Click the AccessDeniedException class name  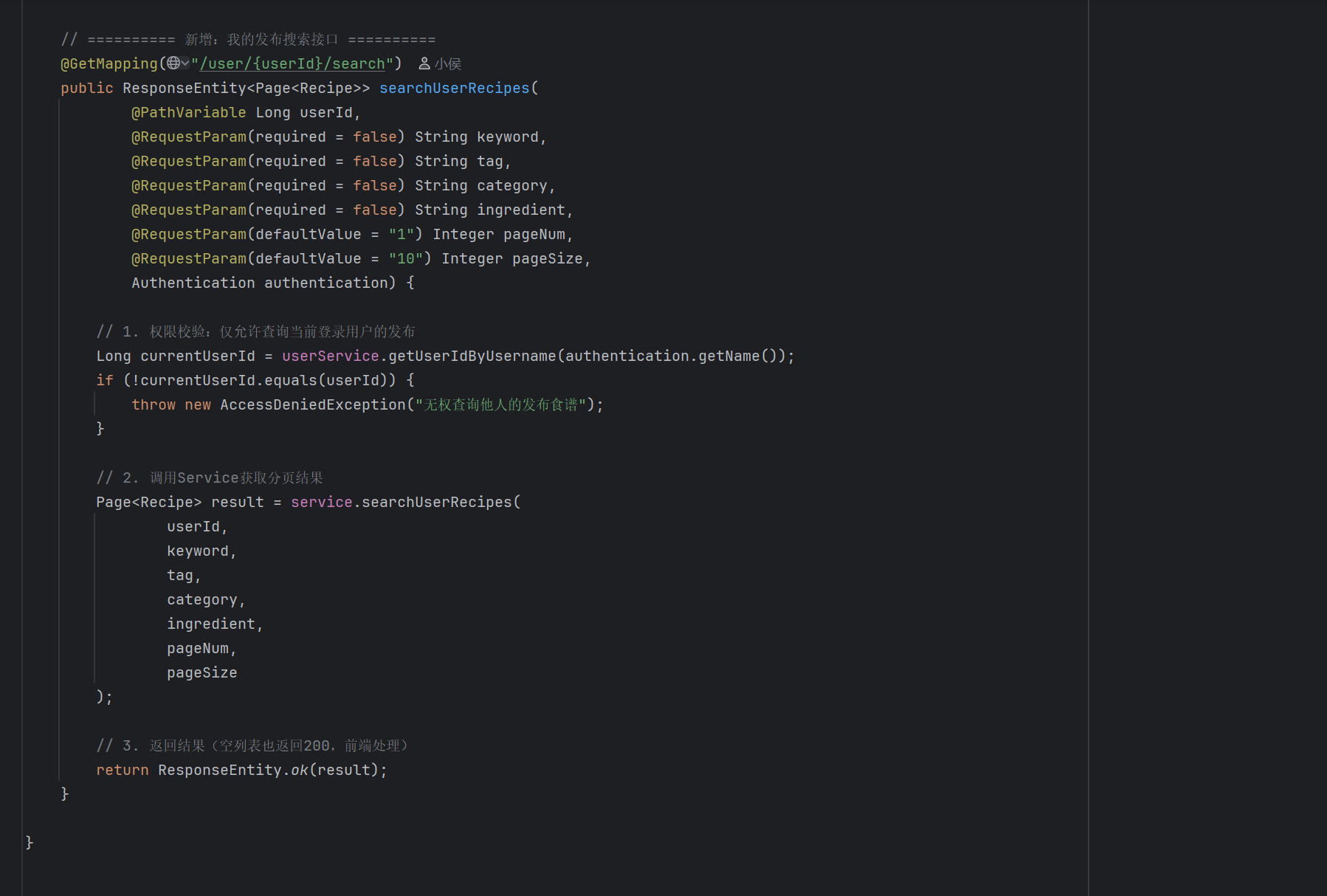[313, 405]
